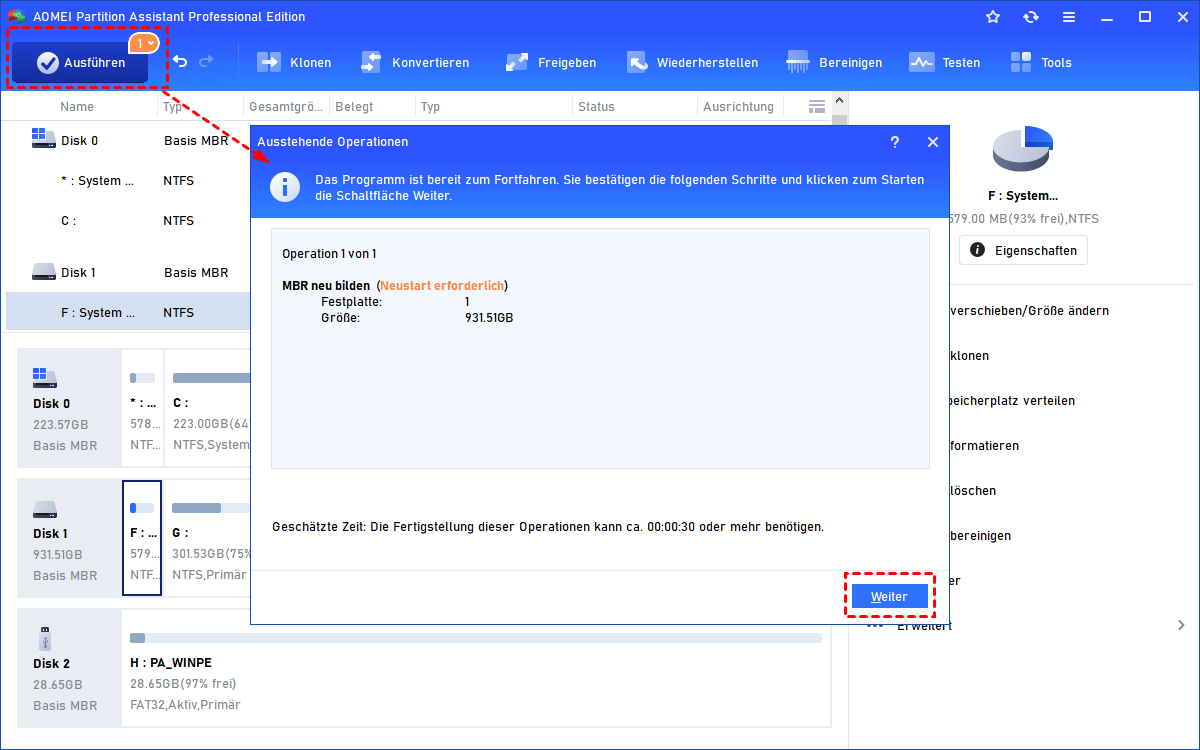
Task: Click the help question mark in dialog
Action: click(895, 142)
